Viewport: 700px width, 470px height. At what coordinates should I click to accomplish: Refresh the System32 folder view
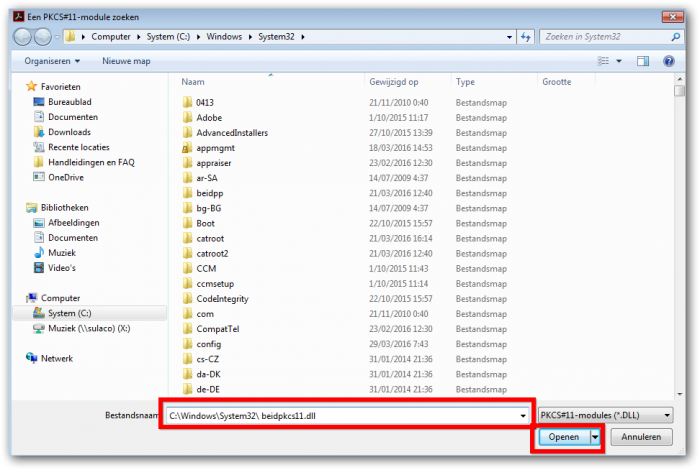(x=525, y=37)
